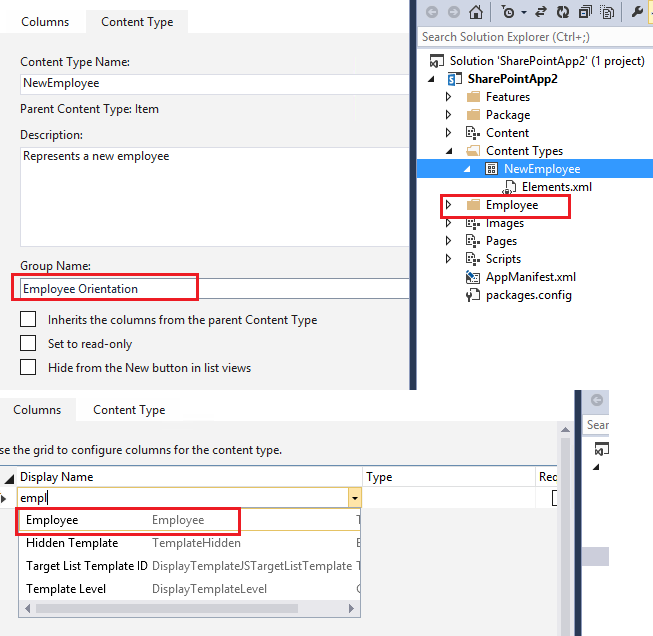Click the Home icon in Solution Explorer
This screenshot has width=653, height=636.
(x=476, y=12)
